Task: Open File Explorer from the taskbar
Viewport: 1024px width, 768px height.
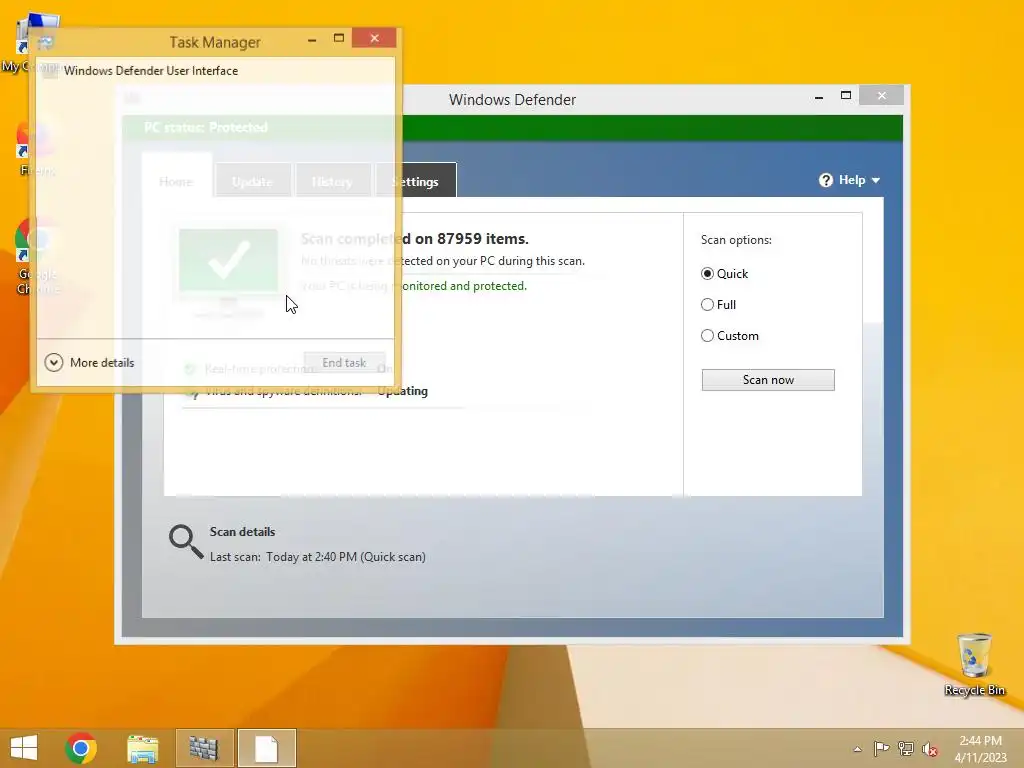Action: tap(142, 748)
